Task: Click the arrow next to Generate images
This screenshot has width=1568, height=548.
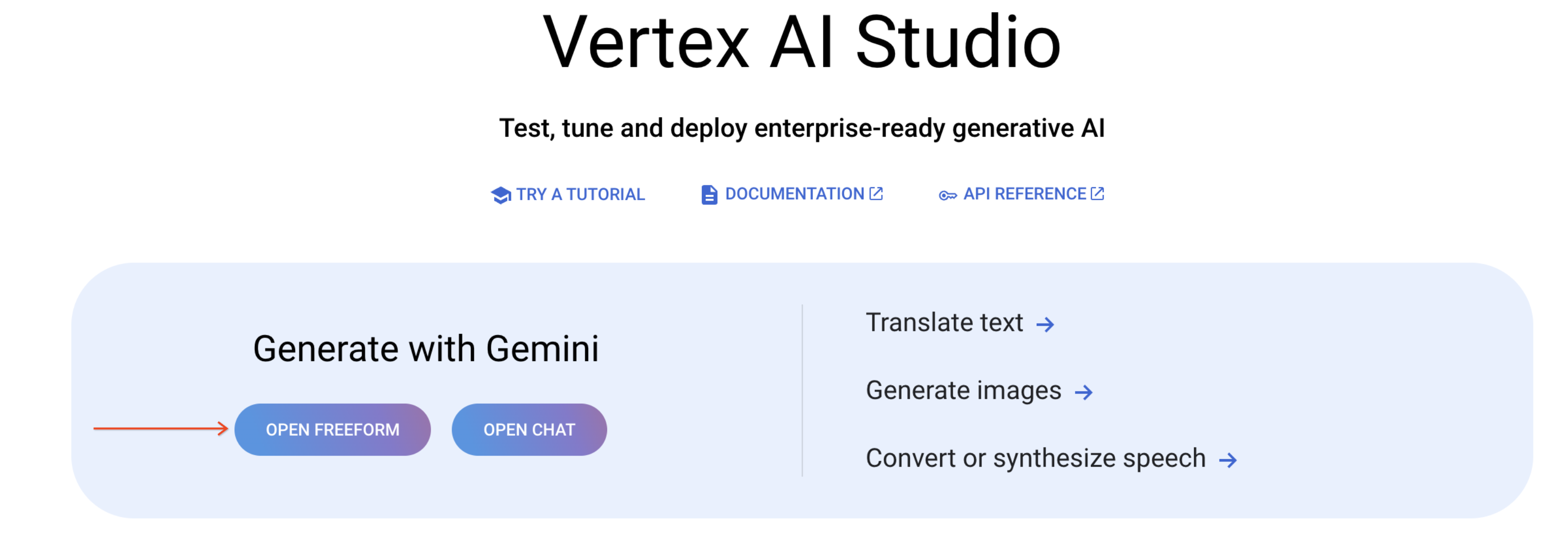Action: click(1083, 393)
